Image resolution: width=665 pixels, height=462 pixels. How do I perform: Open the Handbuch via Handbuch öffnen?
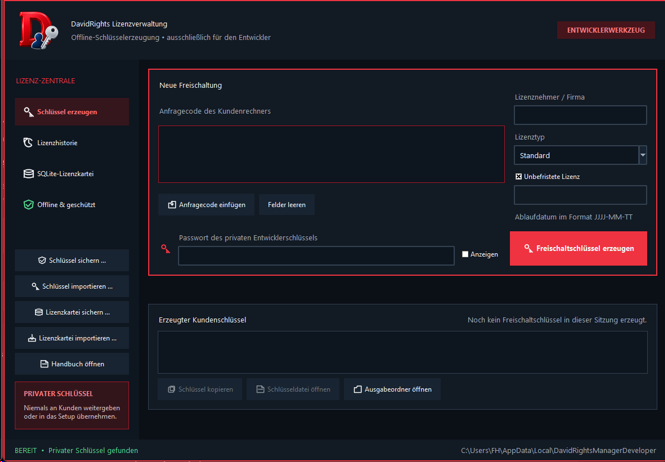tap(72, 364)
